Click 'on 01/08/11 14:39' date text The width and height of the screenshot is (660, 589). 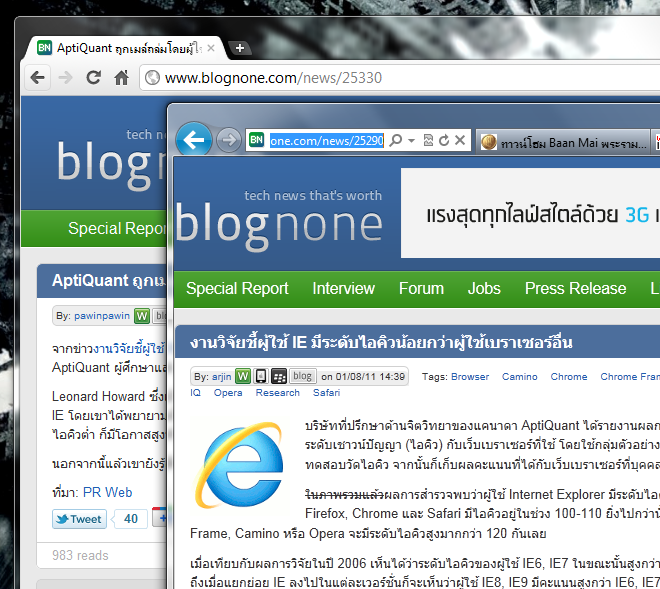363,376
